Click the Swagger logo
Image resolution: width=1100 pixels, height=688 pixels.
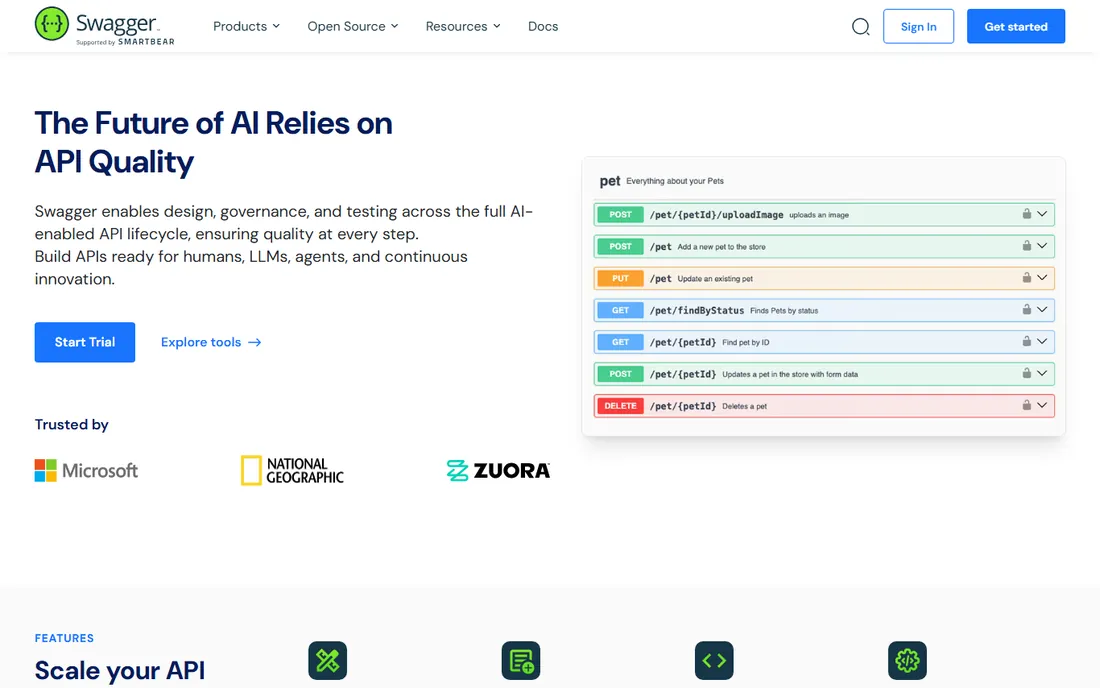pos(105,26)
